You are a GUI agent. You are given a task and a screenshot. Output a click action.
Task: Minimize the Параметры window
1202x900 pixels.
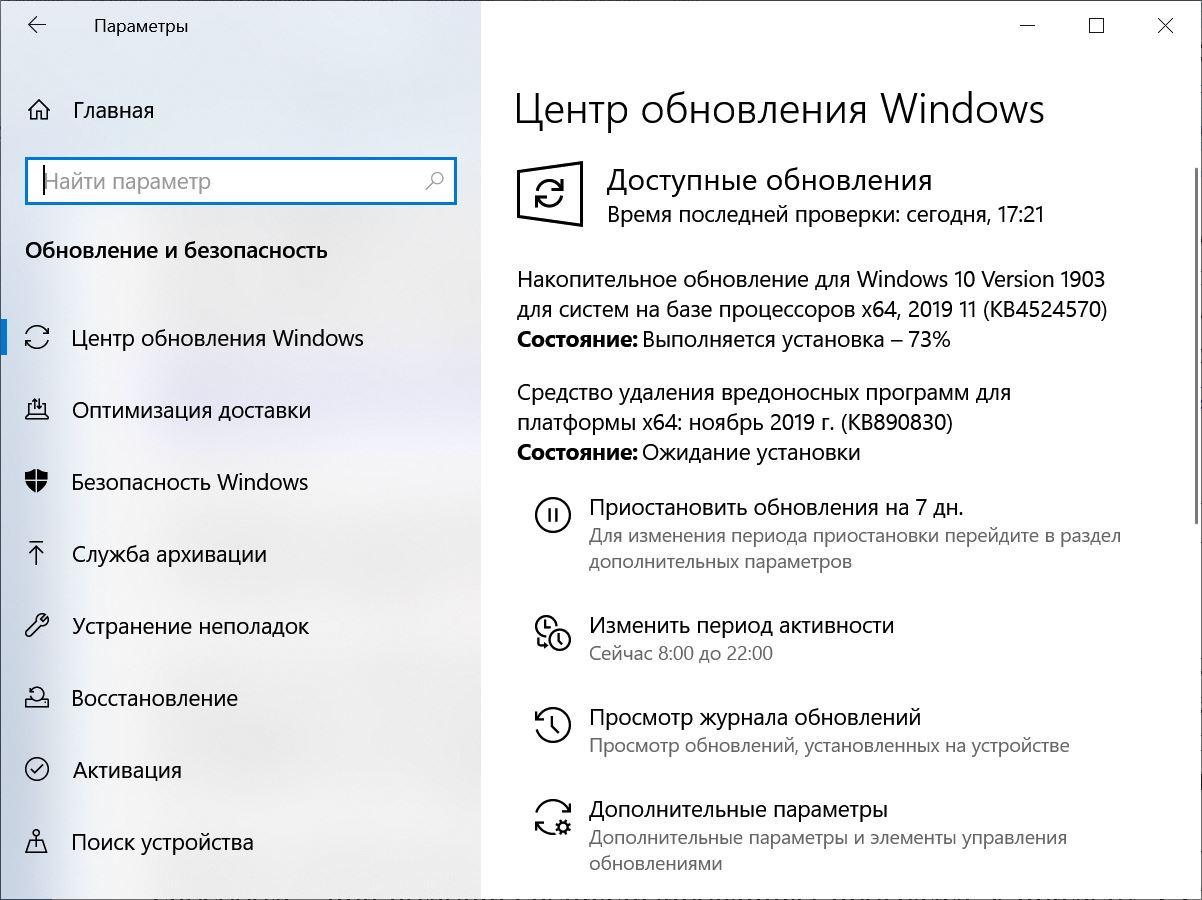[1027, 26]
